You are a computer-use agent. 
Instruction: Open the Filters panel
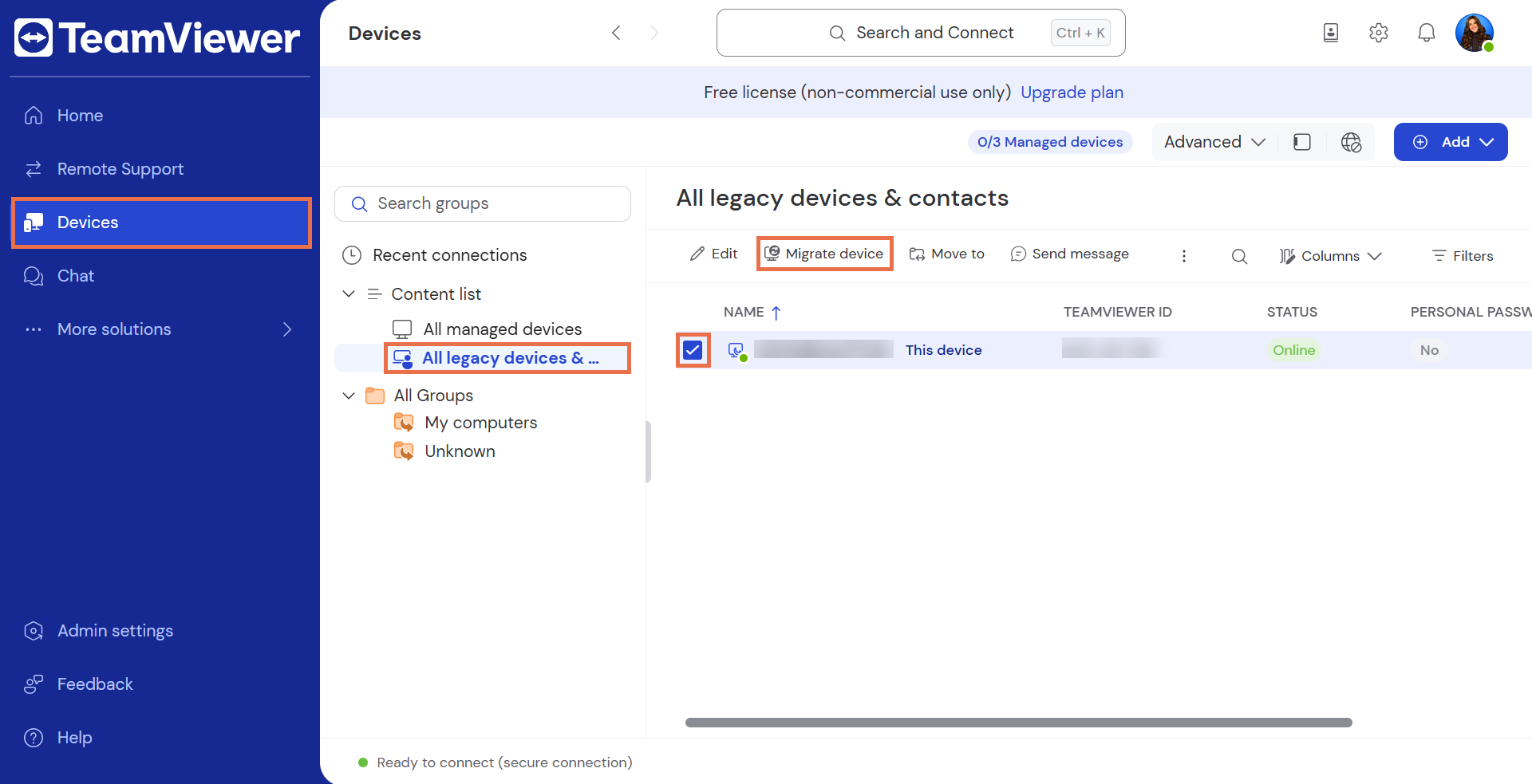[1463, 256]
